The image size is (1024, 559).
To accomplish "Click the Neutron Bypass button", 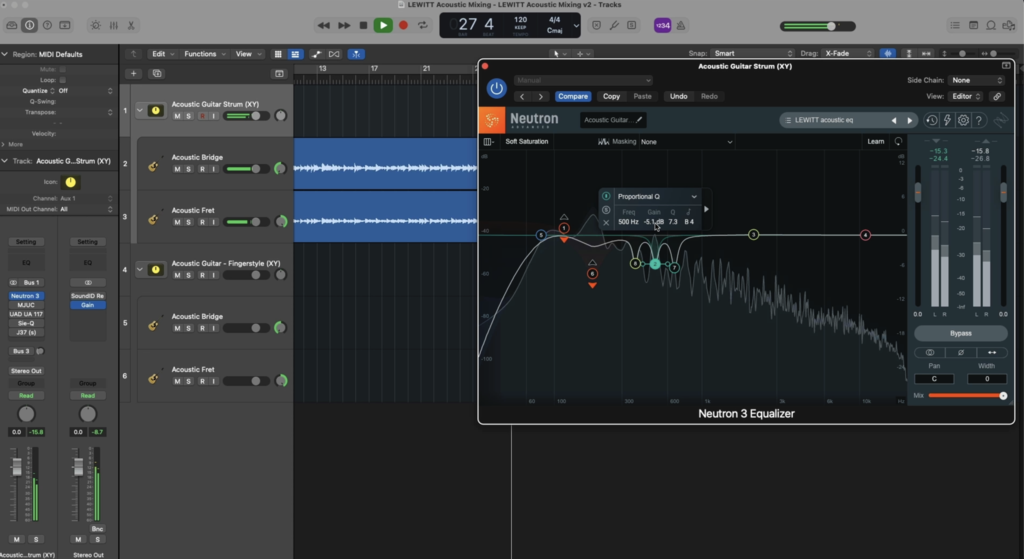I will 961,334.
